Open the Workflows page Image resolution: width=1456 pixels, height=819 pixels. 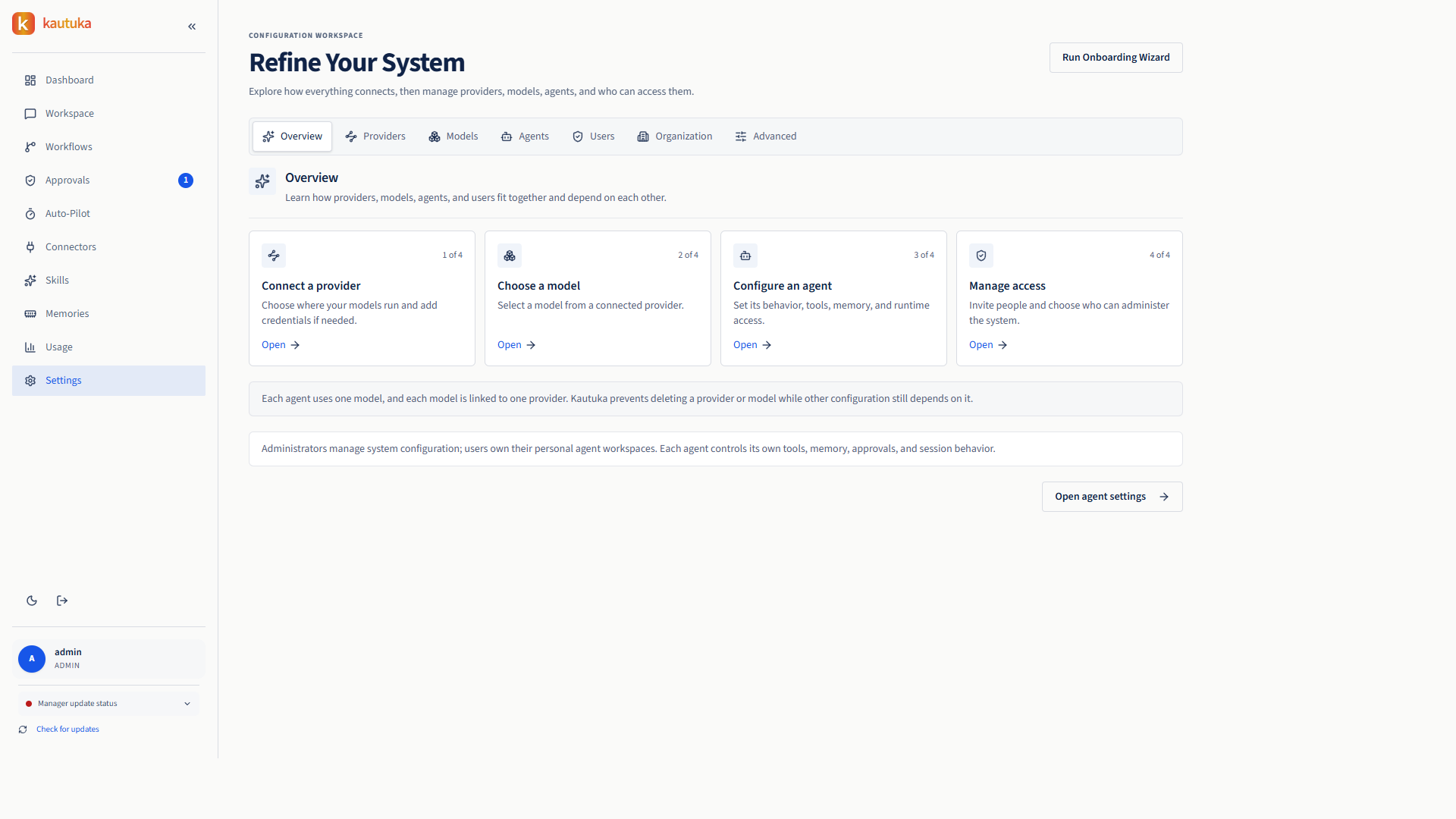108,147
